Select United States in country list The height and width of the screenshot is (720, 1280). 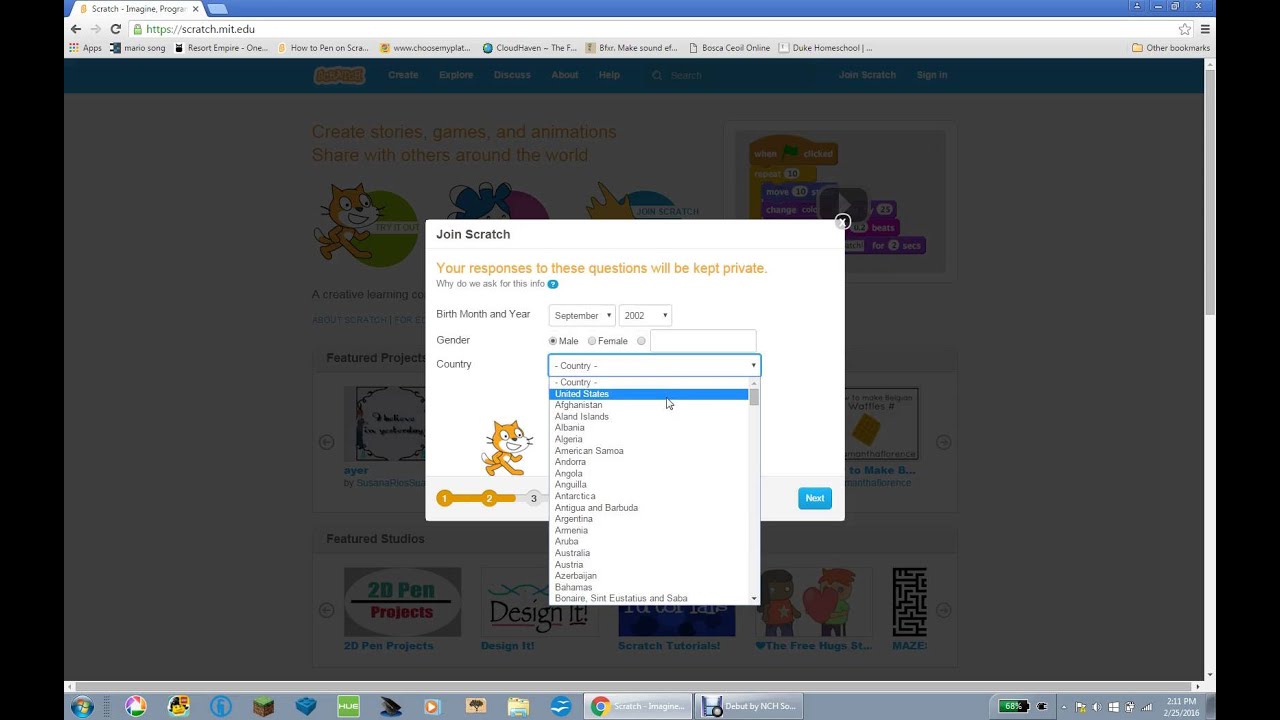tap(649, 394)
